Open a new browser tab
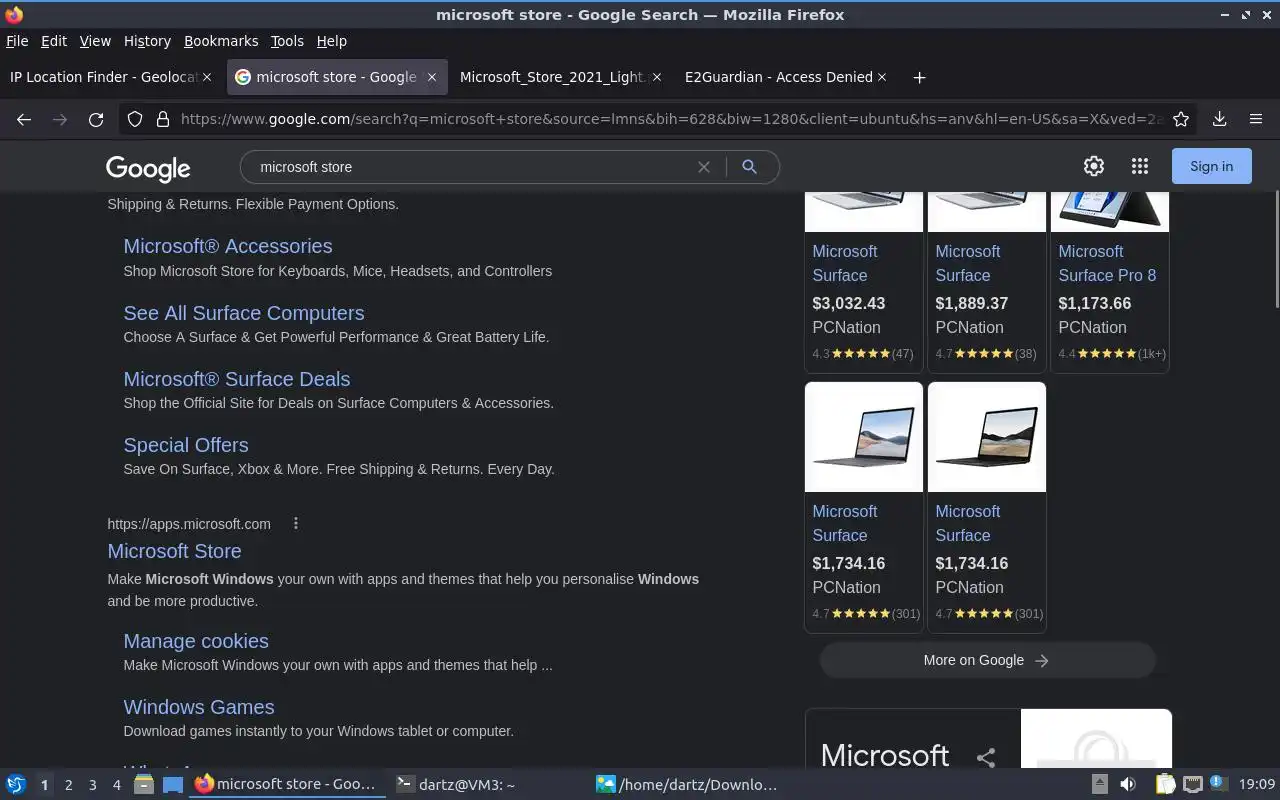1280x800 pixels. (919, 77)
